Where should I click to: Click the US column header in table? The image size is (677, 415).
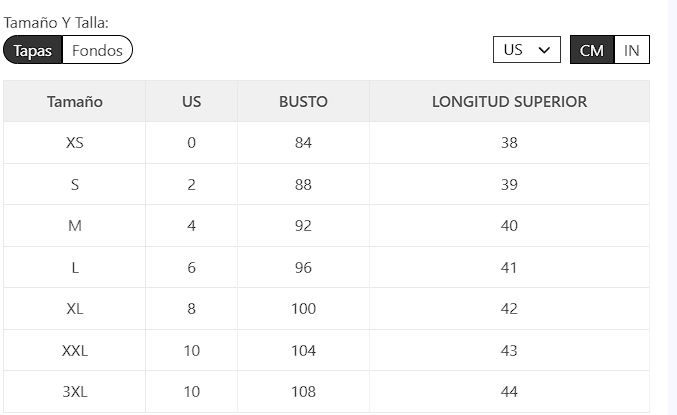[x=191, y=101]
